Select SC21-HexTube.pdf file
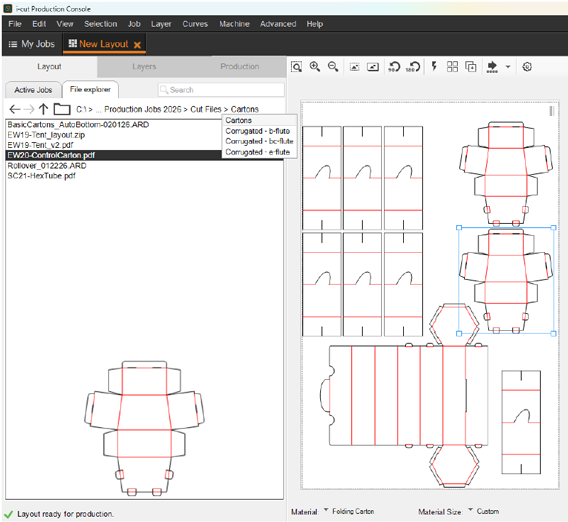Screen dimensions: 568x522 click(x=145, y=176)
